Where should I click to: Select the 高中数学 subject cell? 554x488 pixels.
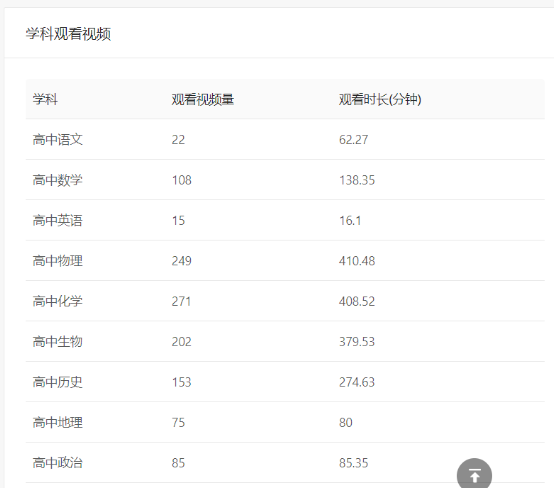click(x=58, y=180)
